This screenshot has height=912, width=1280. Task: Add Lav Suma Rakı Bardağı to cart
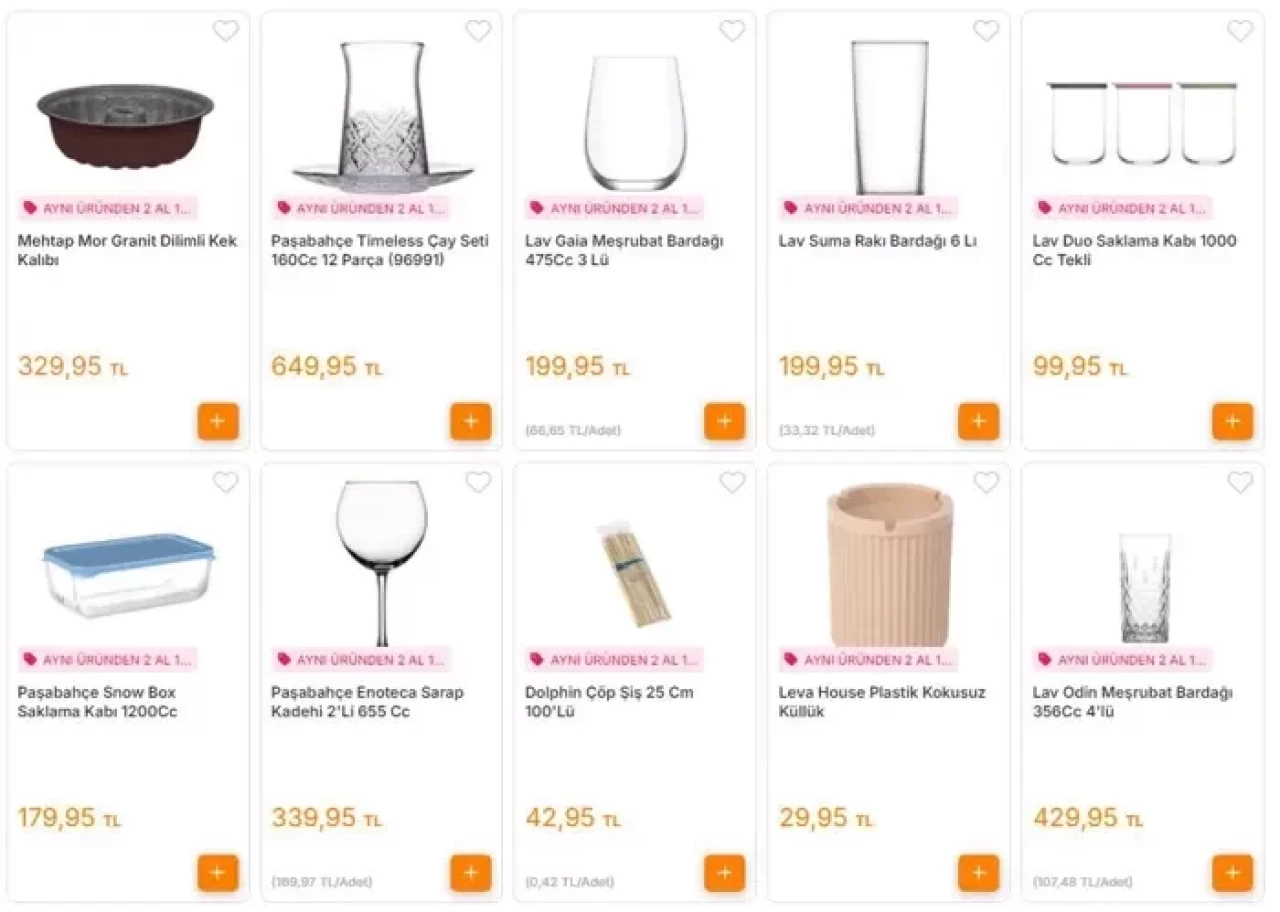979,421
